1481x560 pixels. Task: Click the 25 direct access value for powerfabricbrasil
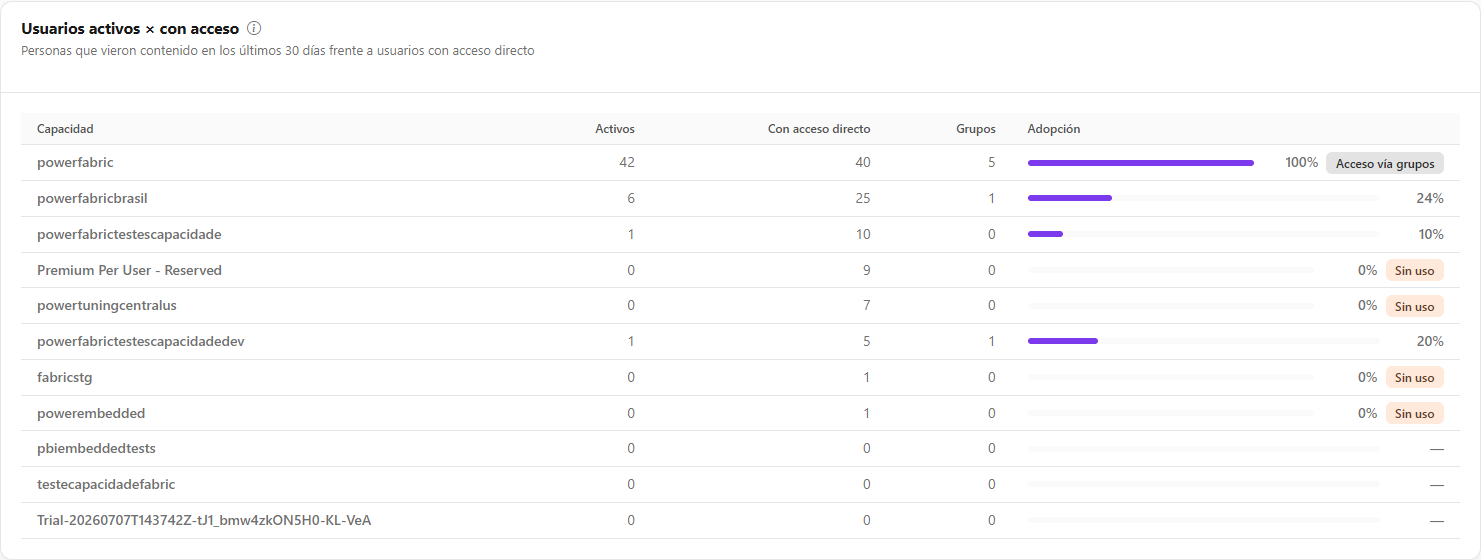pyautogui.click(x=863, y=198)
